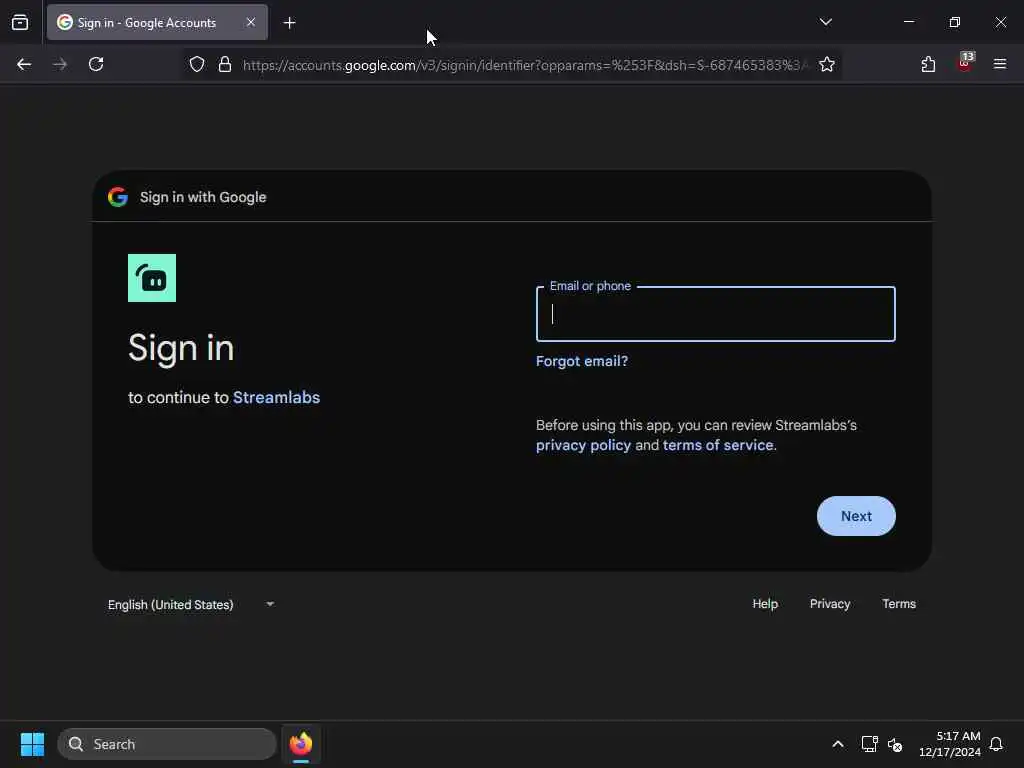Restore down the Firefox window
Screen dimensions: 1024x768
coord(955,22)
